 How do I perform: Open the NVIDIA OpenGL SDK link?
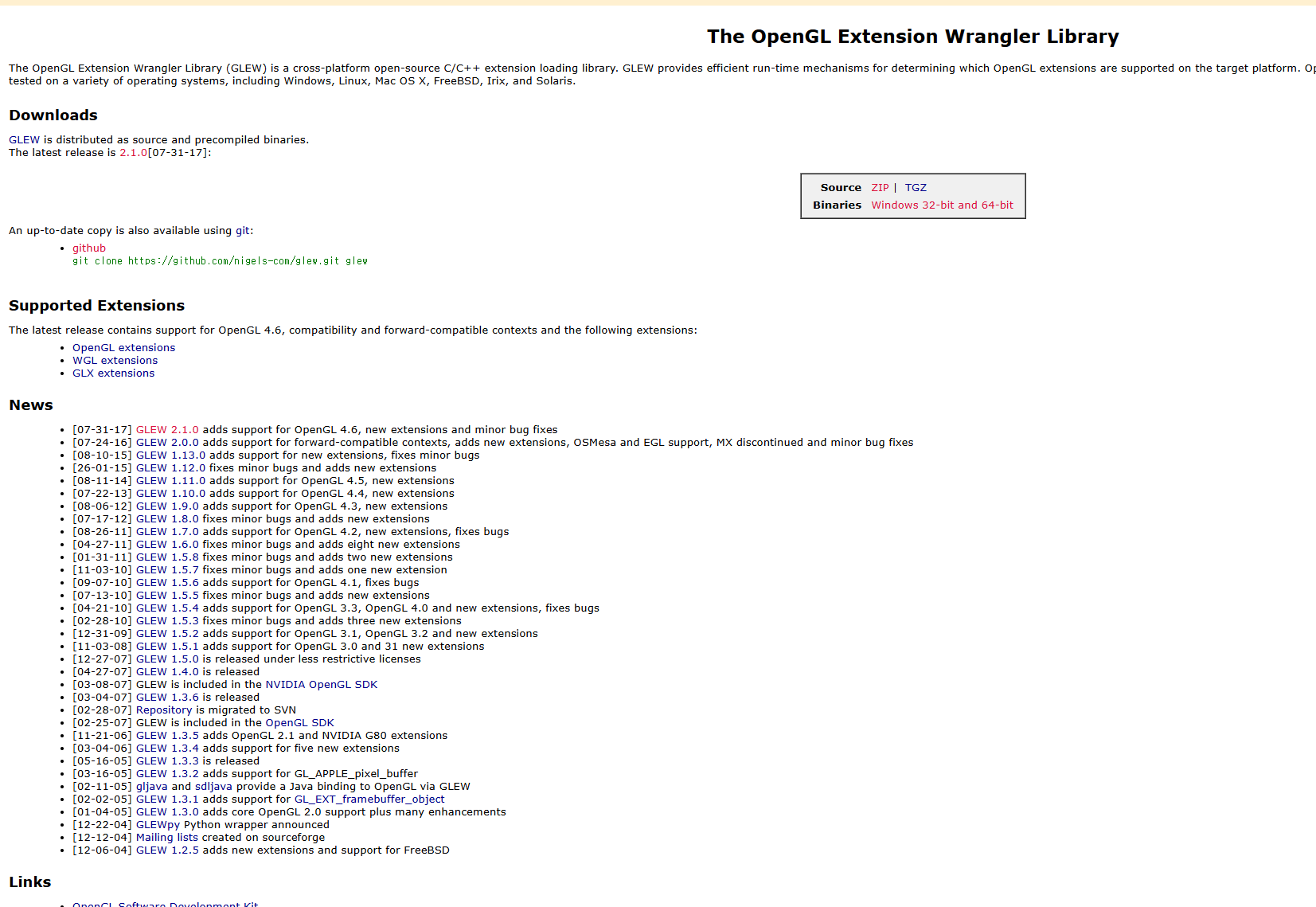(321, 685)
